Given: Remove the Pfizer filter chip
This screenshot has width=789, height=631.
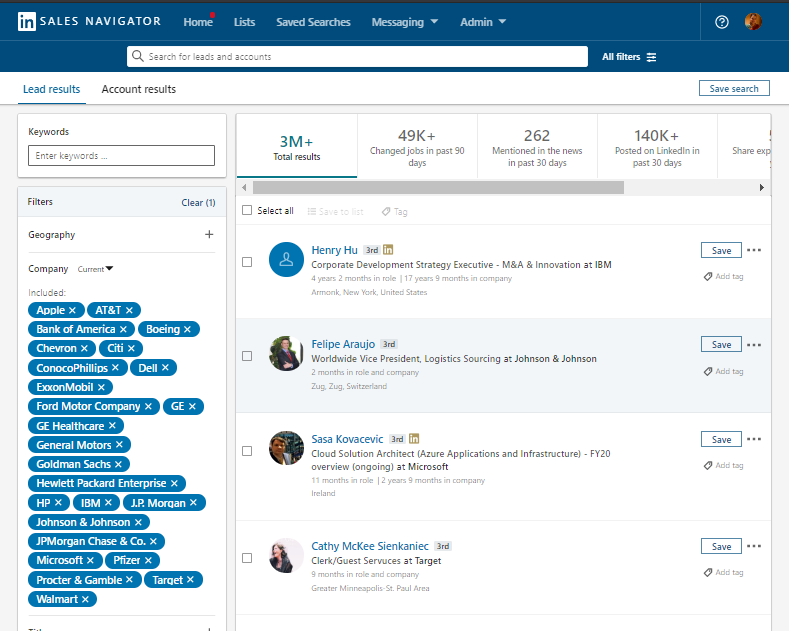Looking at the screenshot, I should [148, 560].
